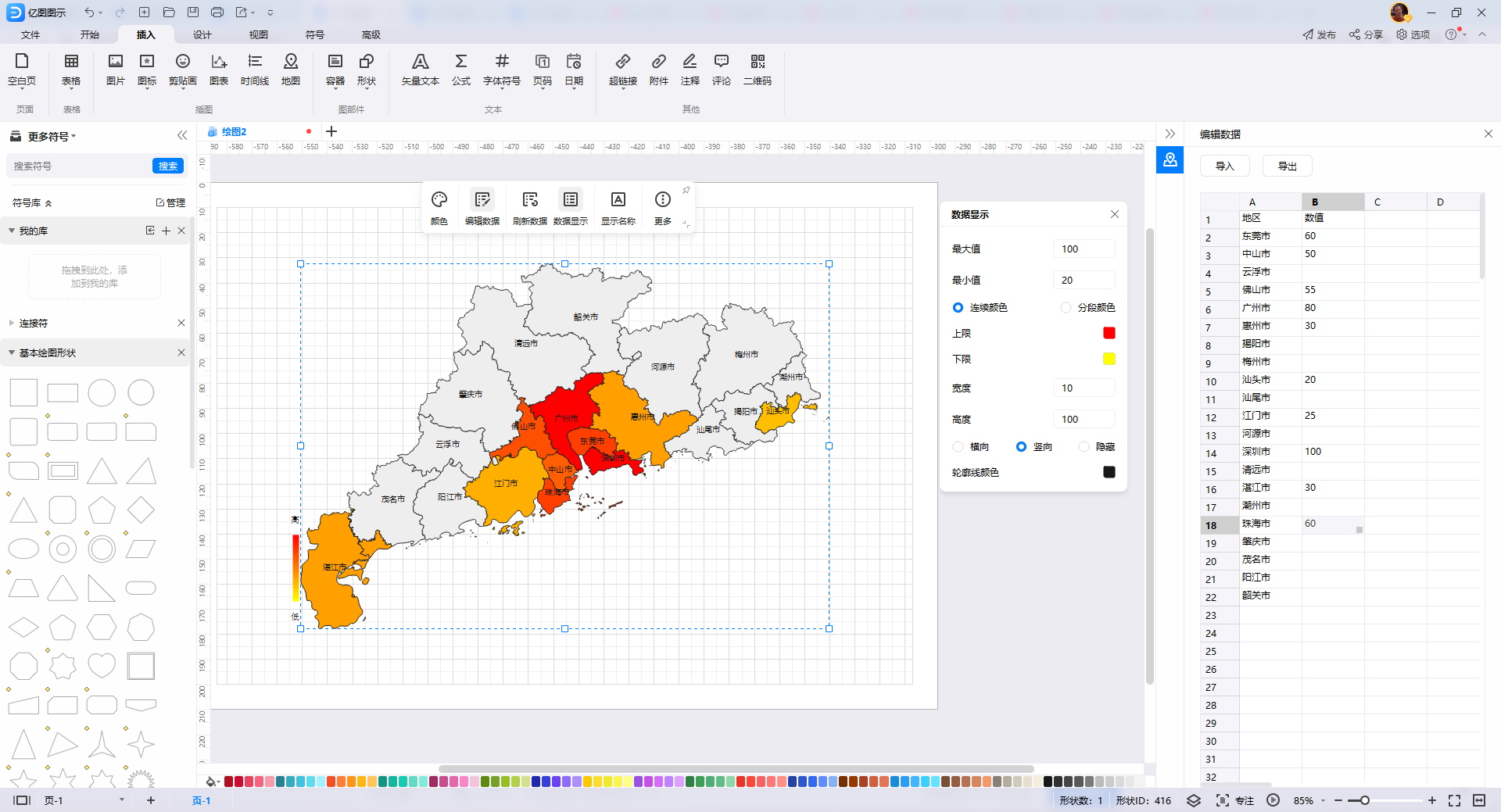The width and height of the screenshot is (1501, 812).
Task: Click the 导入 button
Action: pos(1224,166)
